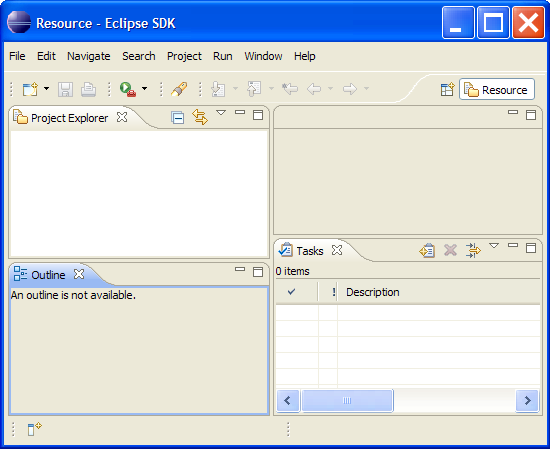
Task: Open the Project Explorer view menu triangle
Action: click(x=221, y=113)
